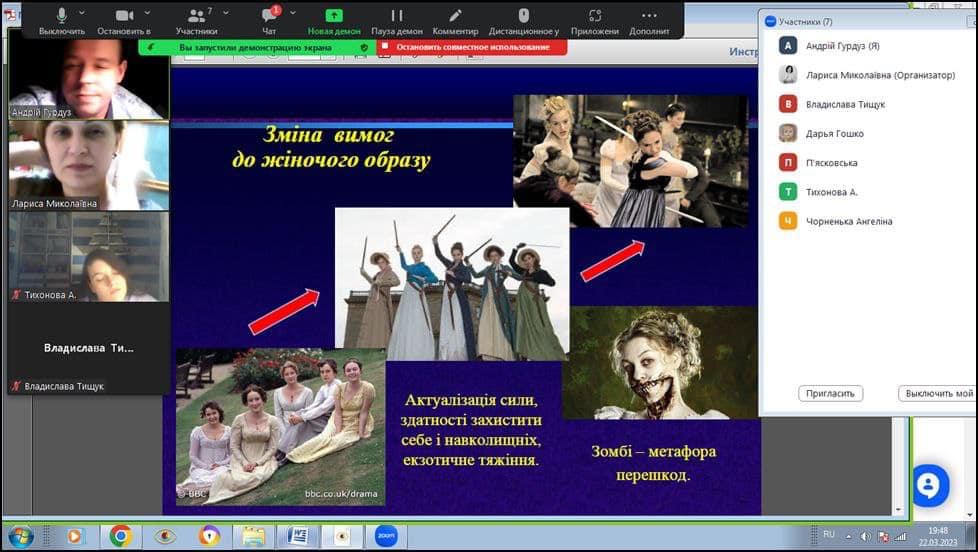978x552 pixels.
Task: Select Лариса Миколаївна video tile
Action: pyautogui.click(x=89, y=165)
